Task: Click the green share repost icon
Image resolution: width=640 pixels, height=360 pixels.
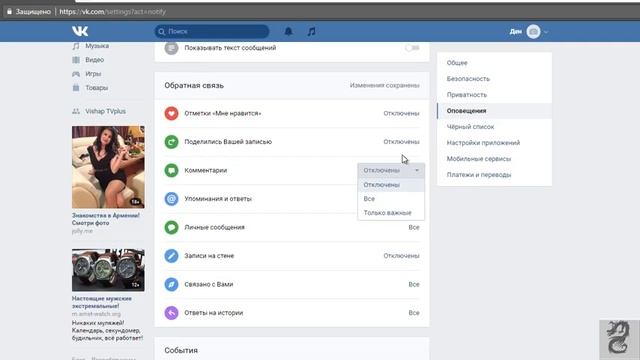Action: pyautogui.click(x=171, y=142)
